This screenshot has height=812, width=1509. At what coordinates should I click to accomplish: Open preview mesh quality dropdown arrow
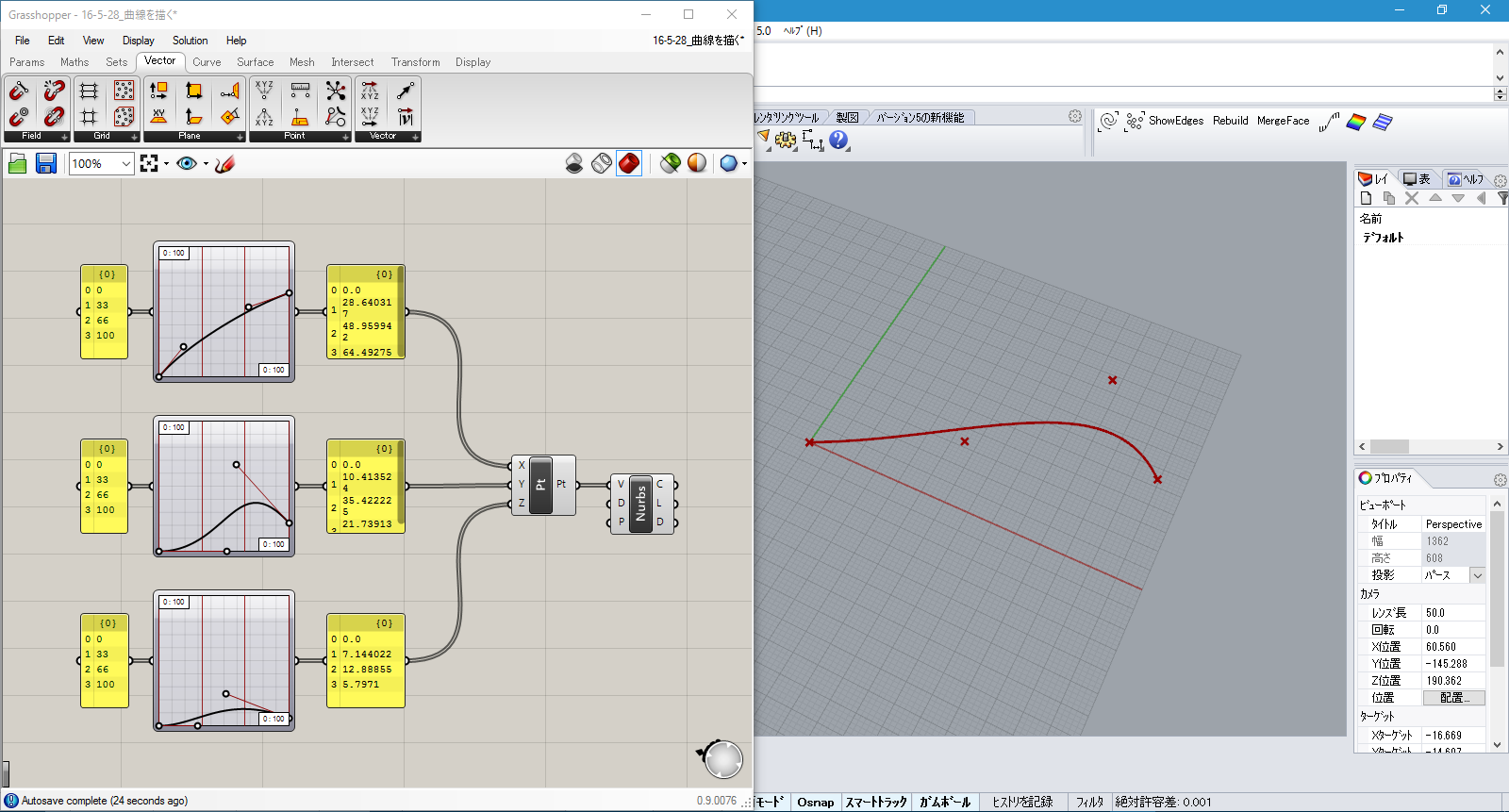(745, 163)
